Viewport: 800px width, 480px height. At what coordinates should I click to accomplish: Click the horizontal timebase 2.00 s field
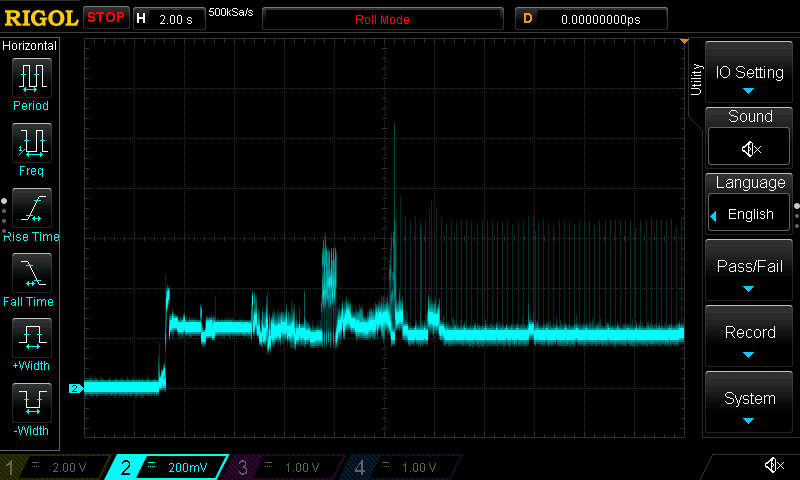tap(168, 19)
